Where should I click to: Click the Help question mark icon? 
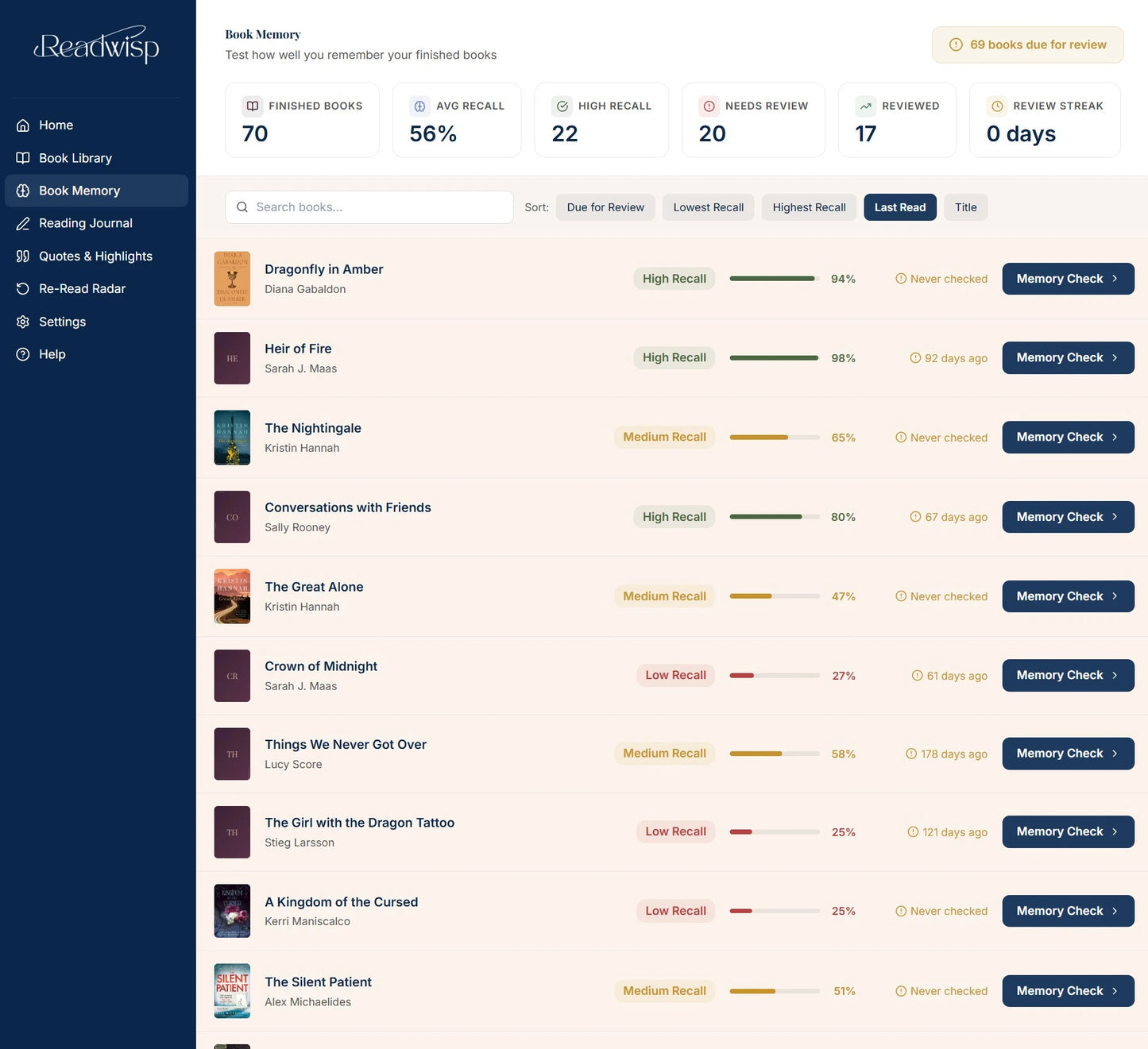[x=23, y=354]
